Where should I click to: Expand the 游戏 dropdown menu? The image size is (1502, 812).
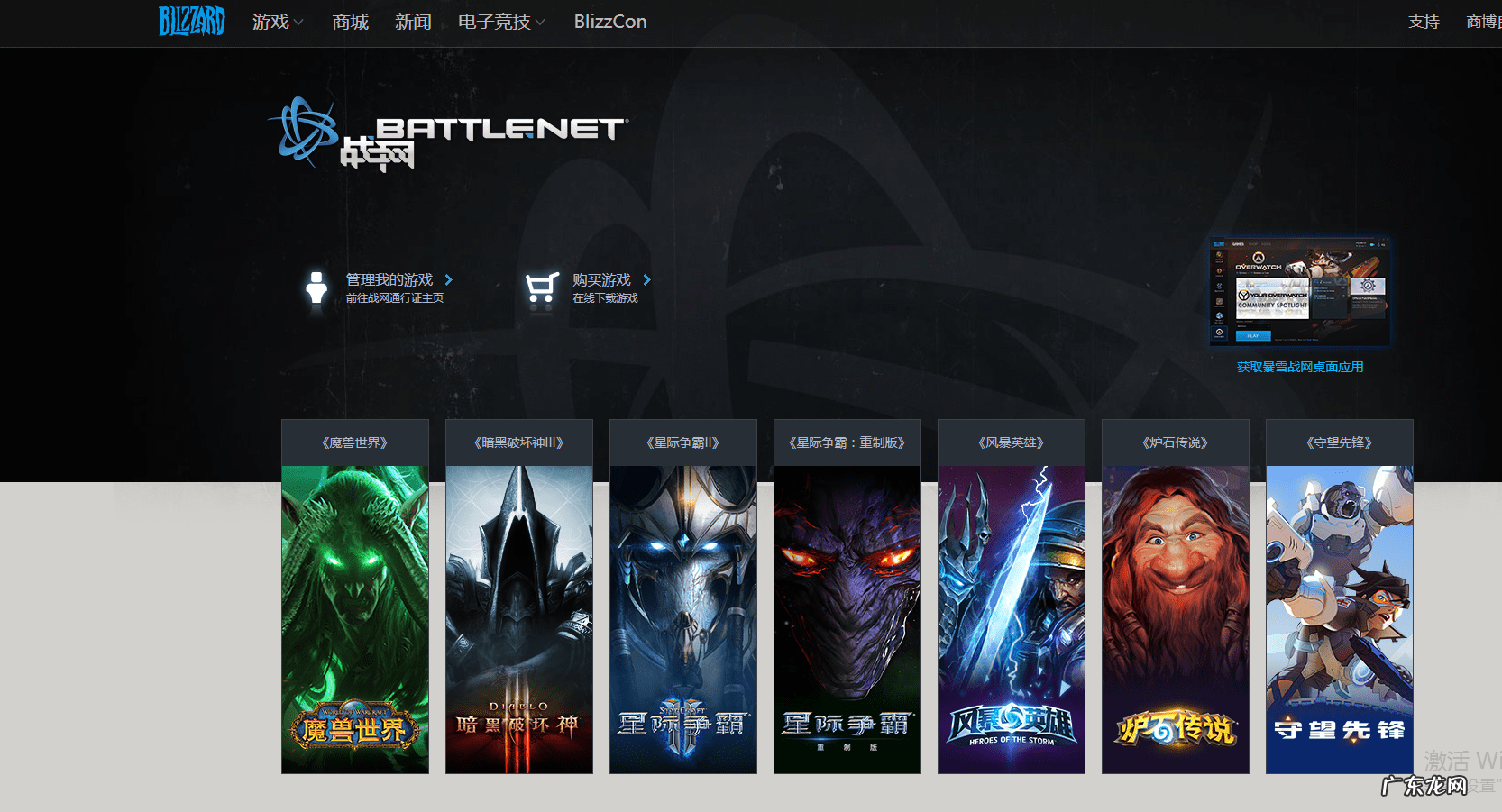click(x=278, y=22)
